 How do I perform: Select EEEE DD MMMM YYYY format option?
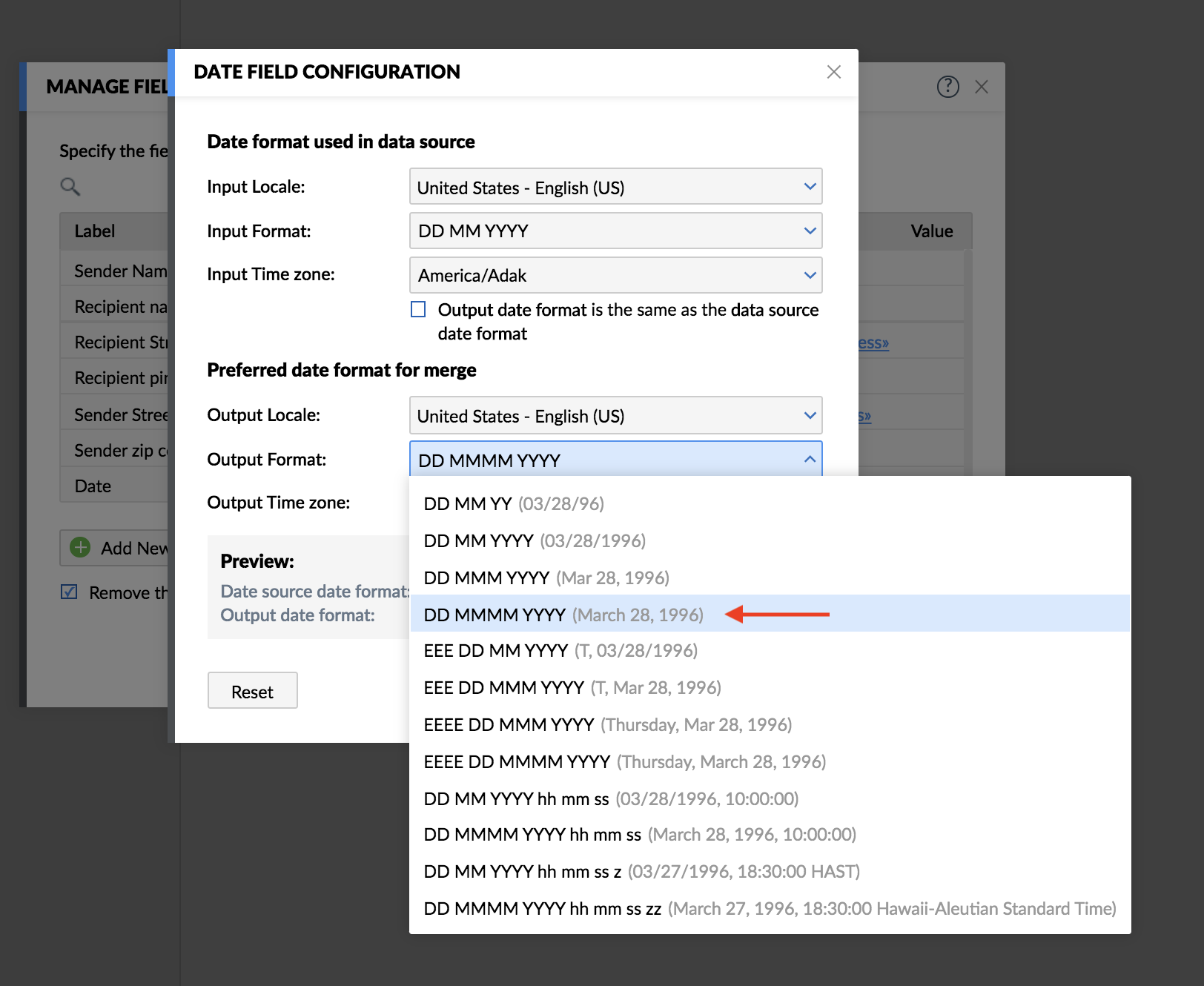[624, 762]
